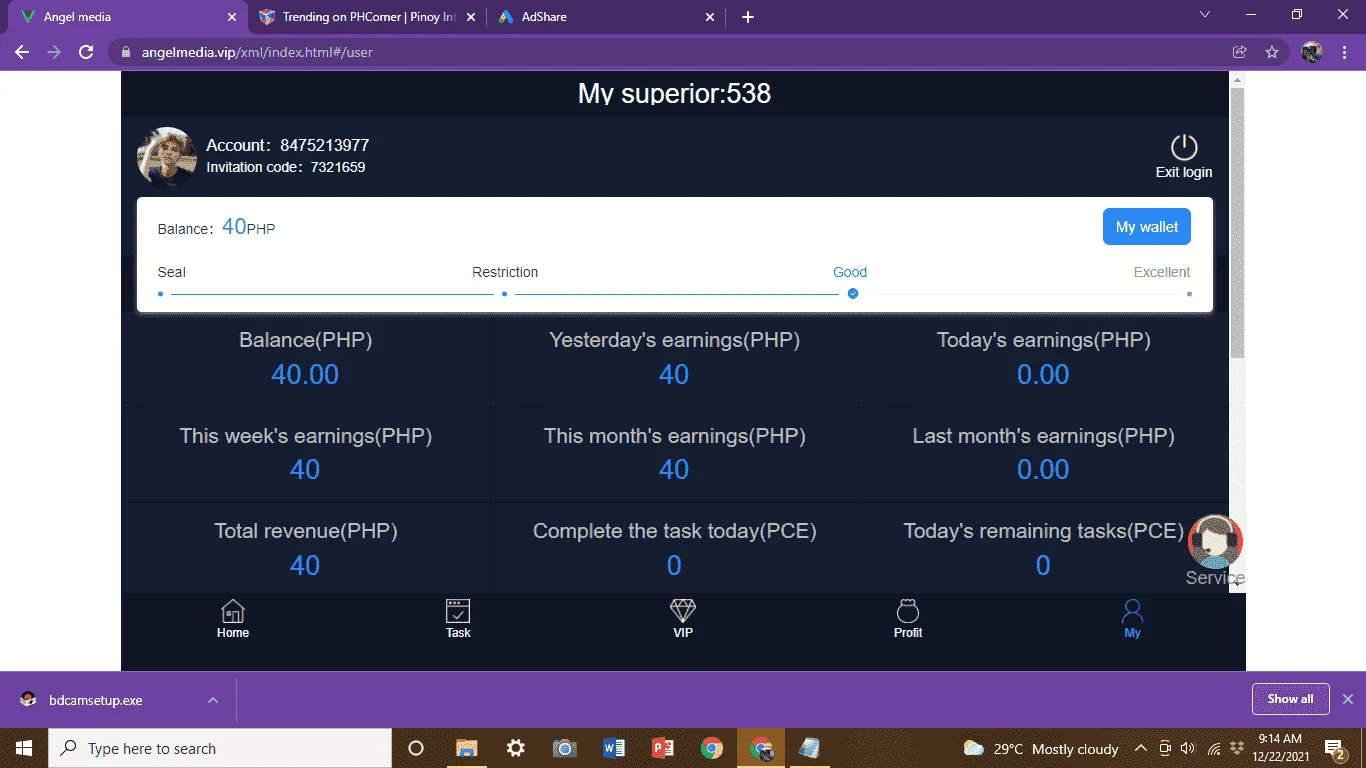1366x768 pixels.
Task: Go back to previous page
Action: [x=22, y=52]
